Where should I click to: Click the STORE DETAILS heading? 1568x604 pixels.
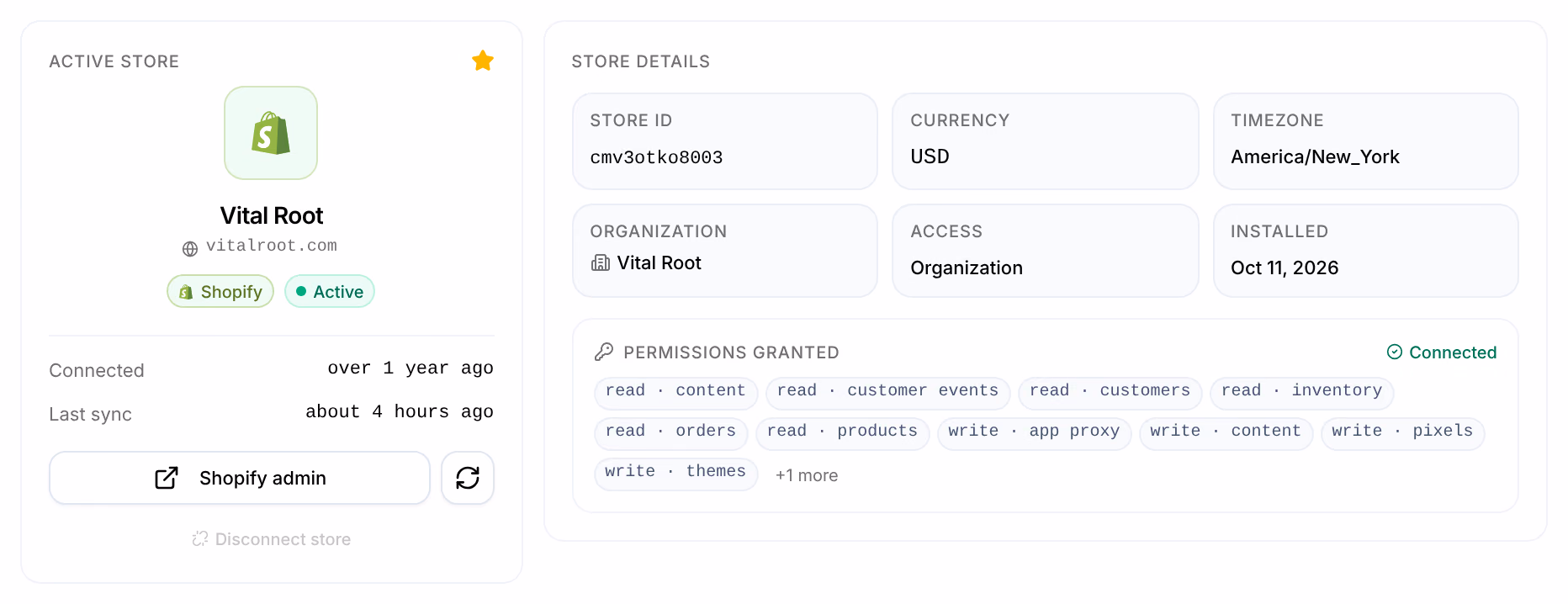coord(640,61)
